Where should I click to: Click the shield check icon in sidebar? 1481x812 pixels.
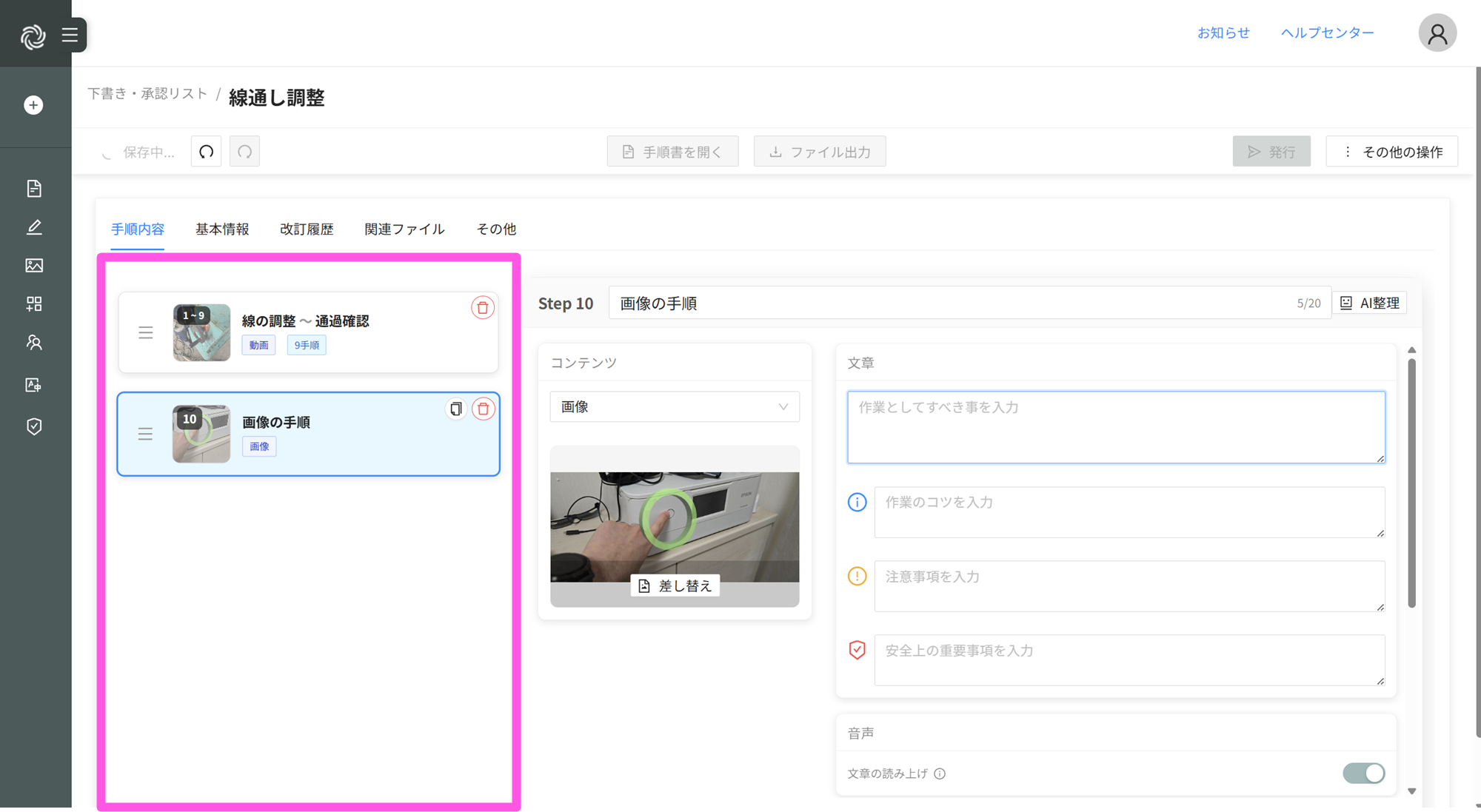34,426
